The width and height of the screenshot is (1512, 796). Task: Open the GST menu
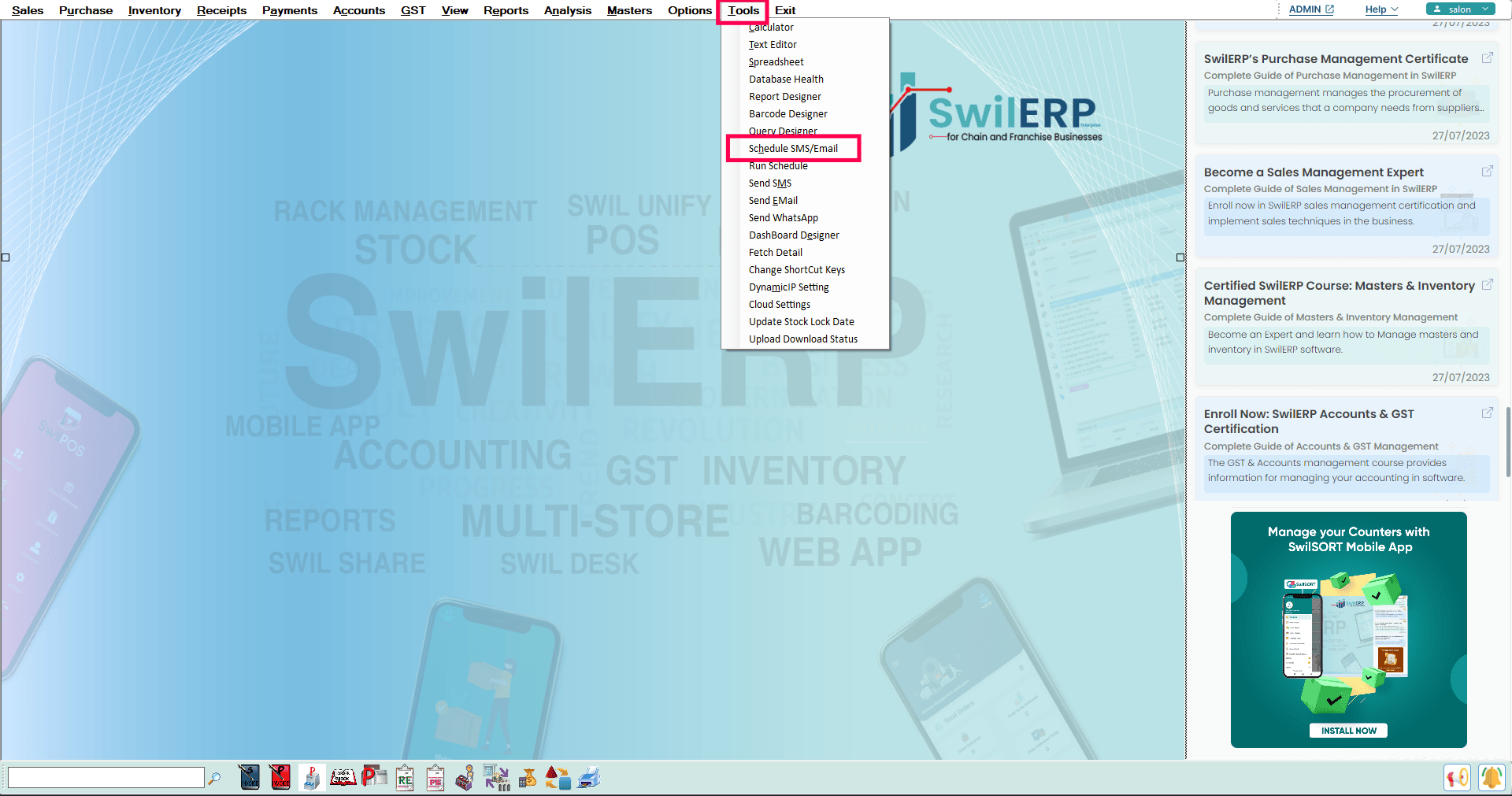(413, 10)
